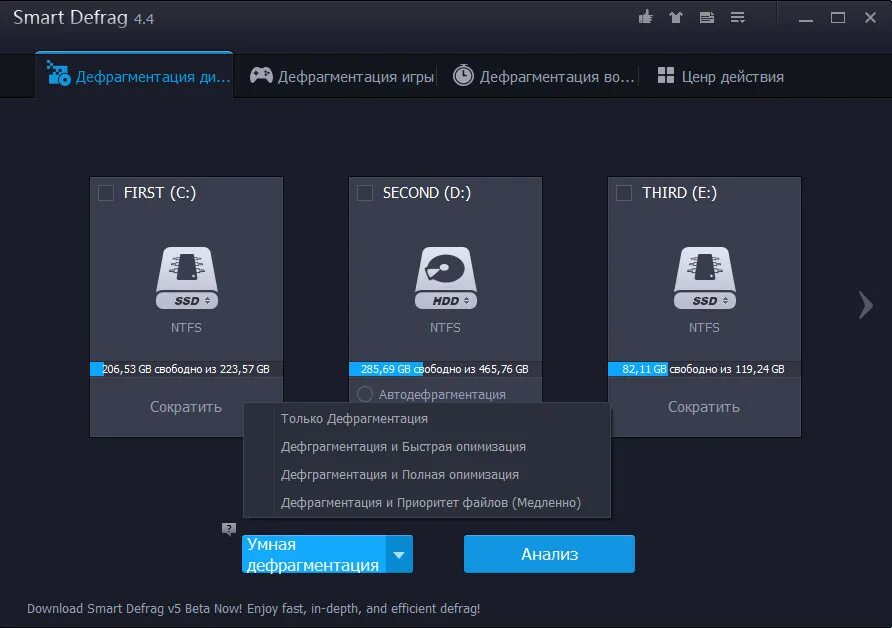Click the gamepad icon
The image size is (892, 628).
(261, 76)
